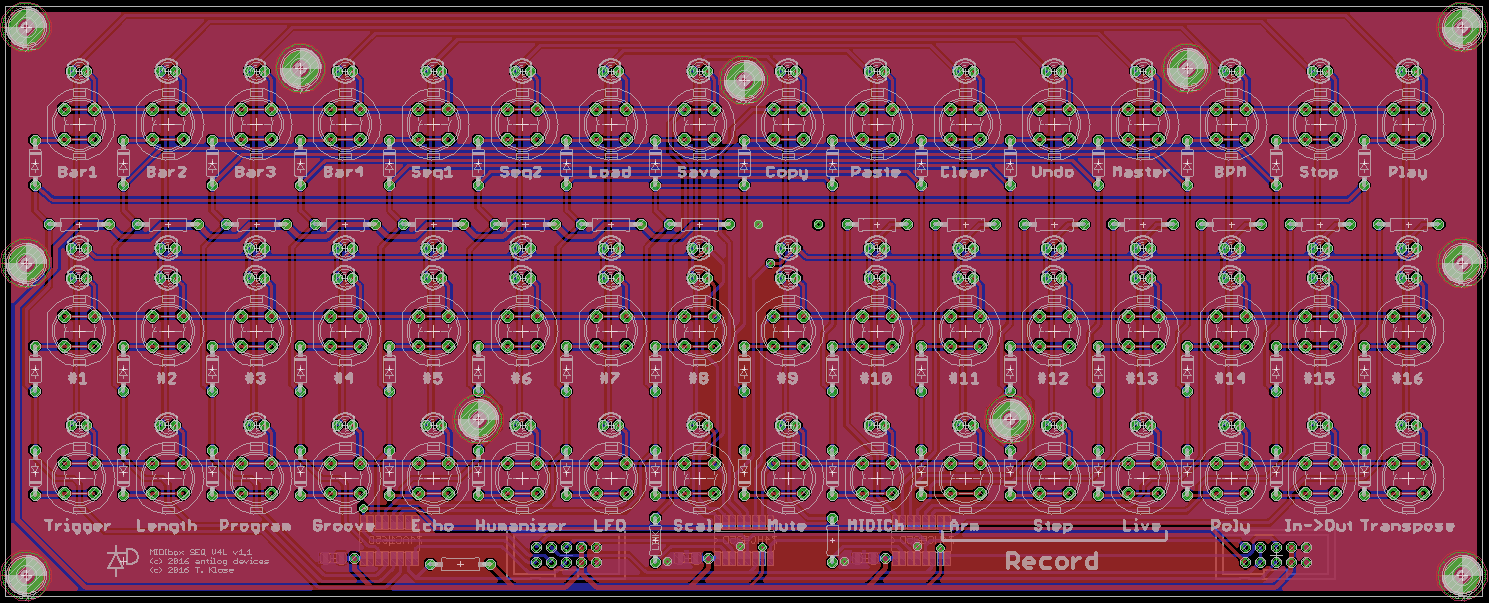Select the Seq1 silkscreen label
1489x603 pixels.
tap(432, 172)
